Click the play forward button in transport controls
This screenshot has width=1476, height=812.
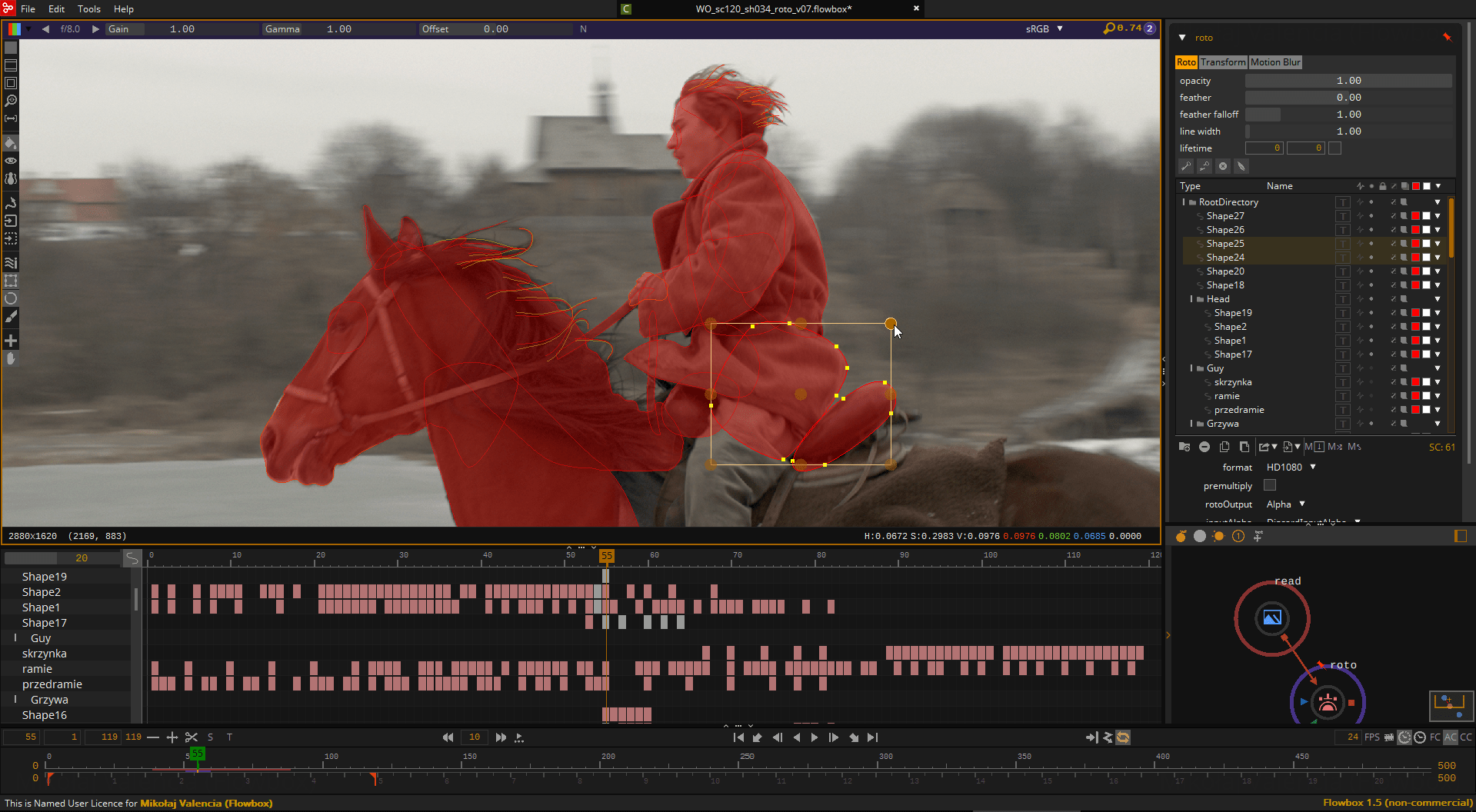tap(815, 737)
